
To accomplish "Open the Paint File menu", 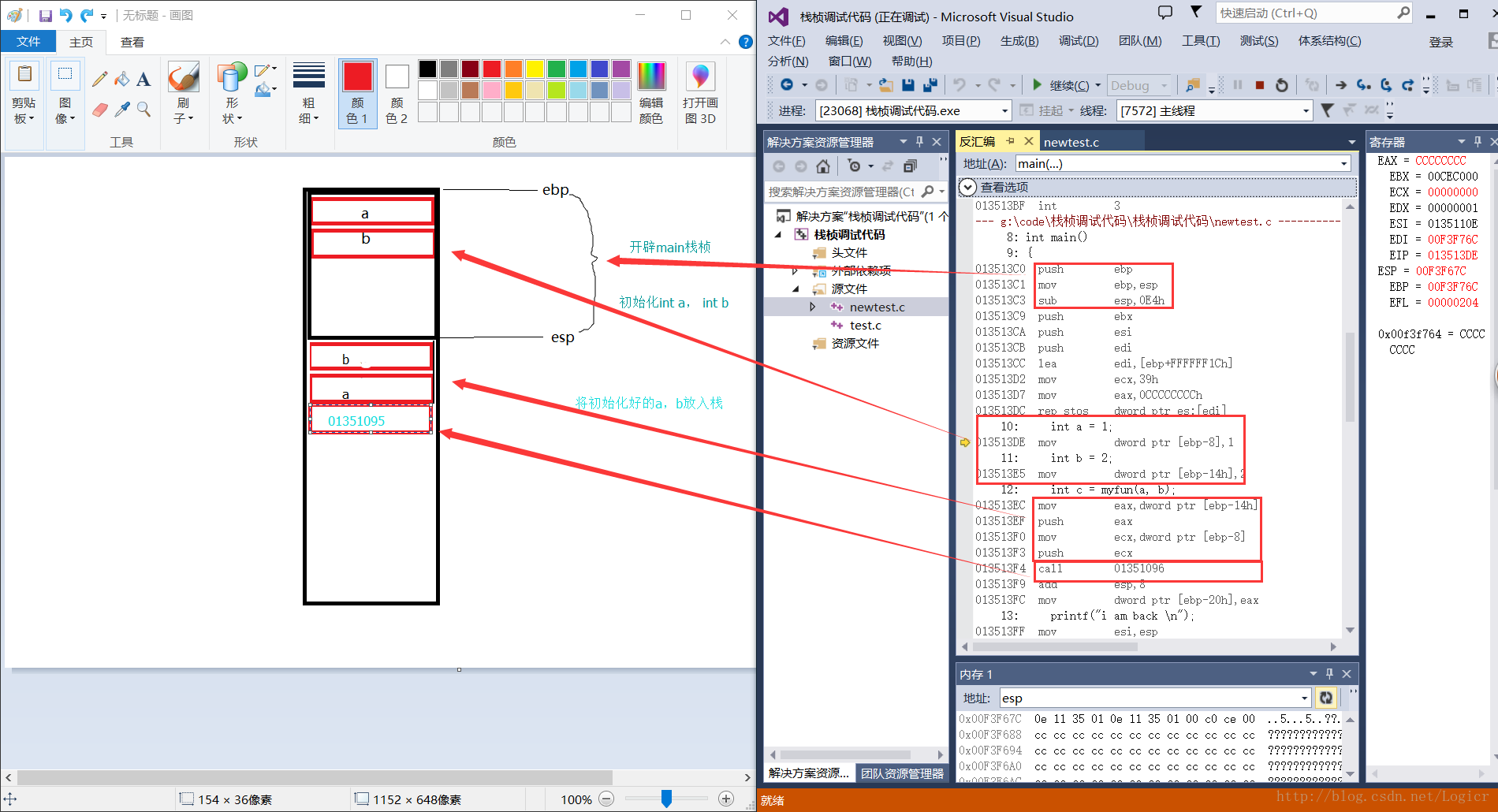I will [28, 42].
